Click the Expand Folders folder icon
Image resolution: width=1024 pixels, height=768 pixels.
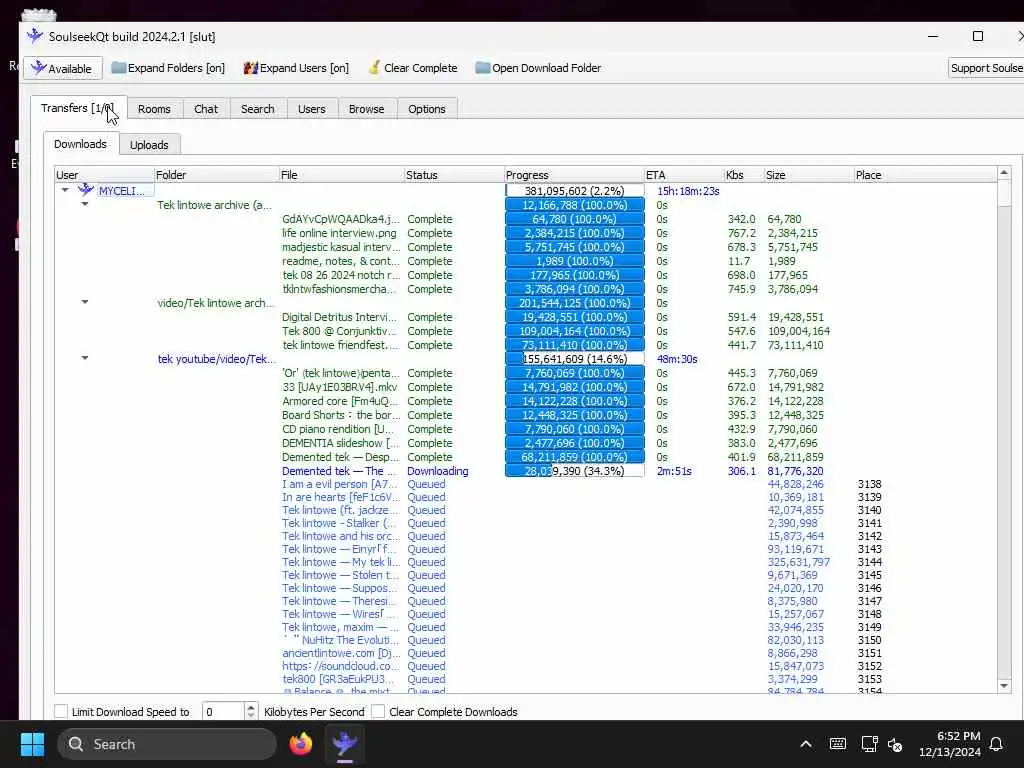coord(118,68)
